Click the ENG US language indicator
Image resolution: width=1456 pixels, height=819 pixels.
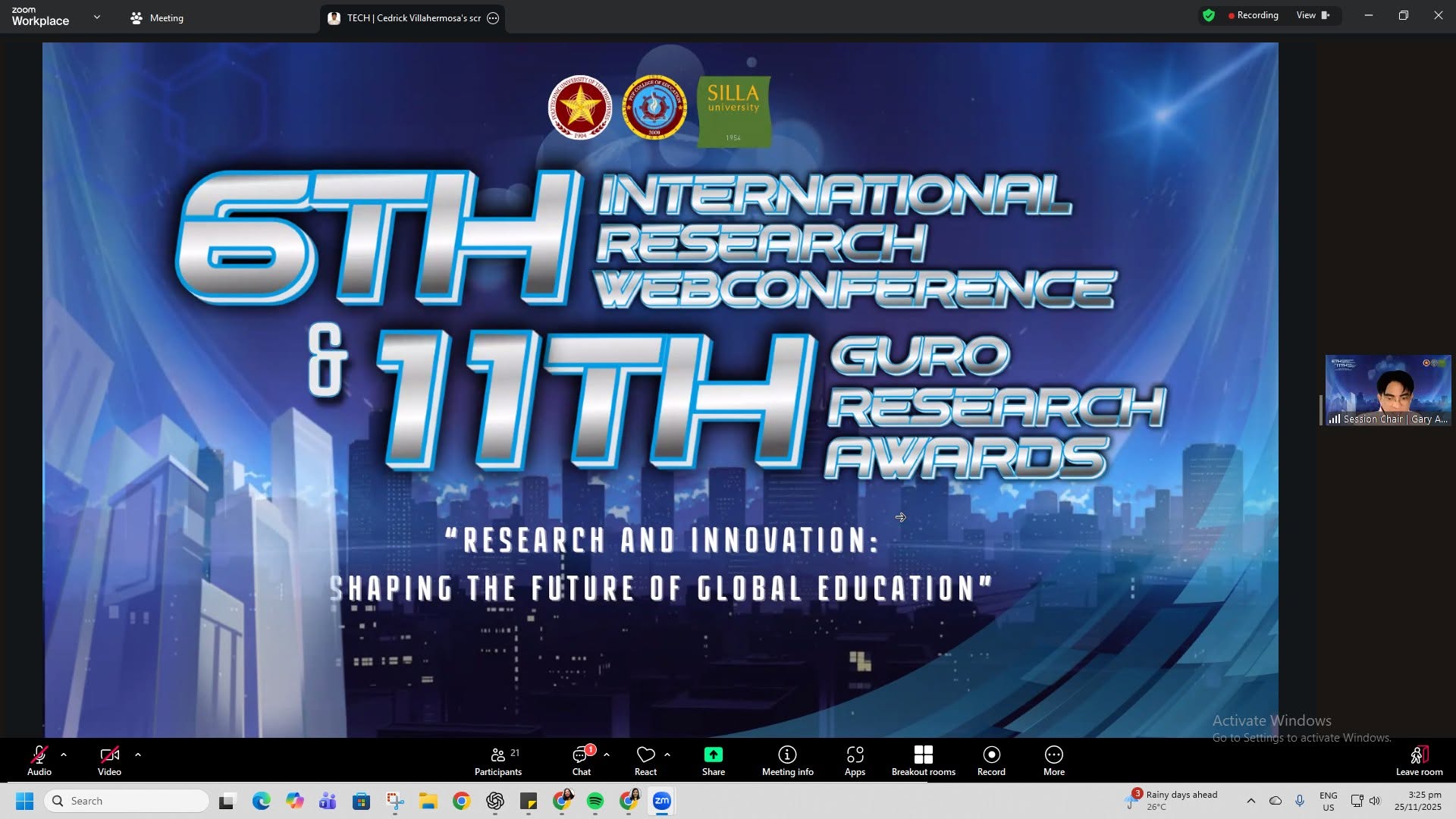coord(1328,801)
